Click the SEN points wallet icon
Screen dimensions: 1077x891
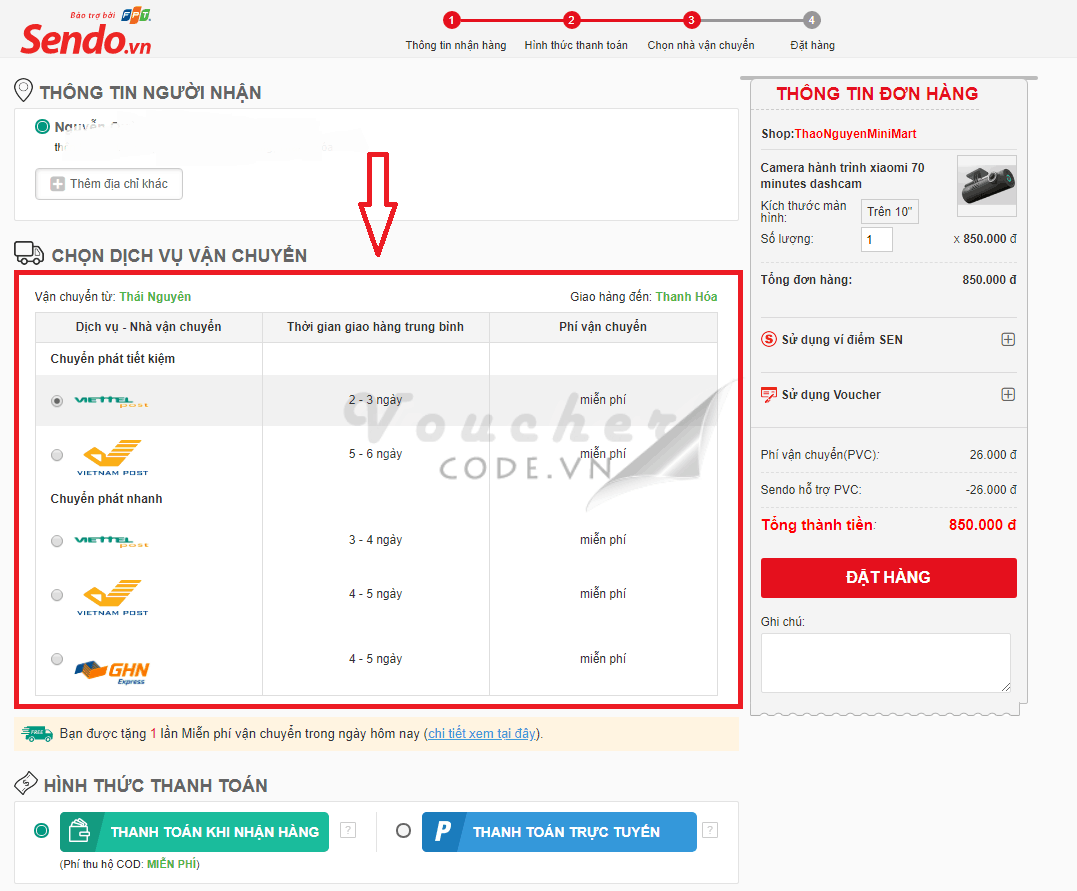769,339
